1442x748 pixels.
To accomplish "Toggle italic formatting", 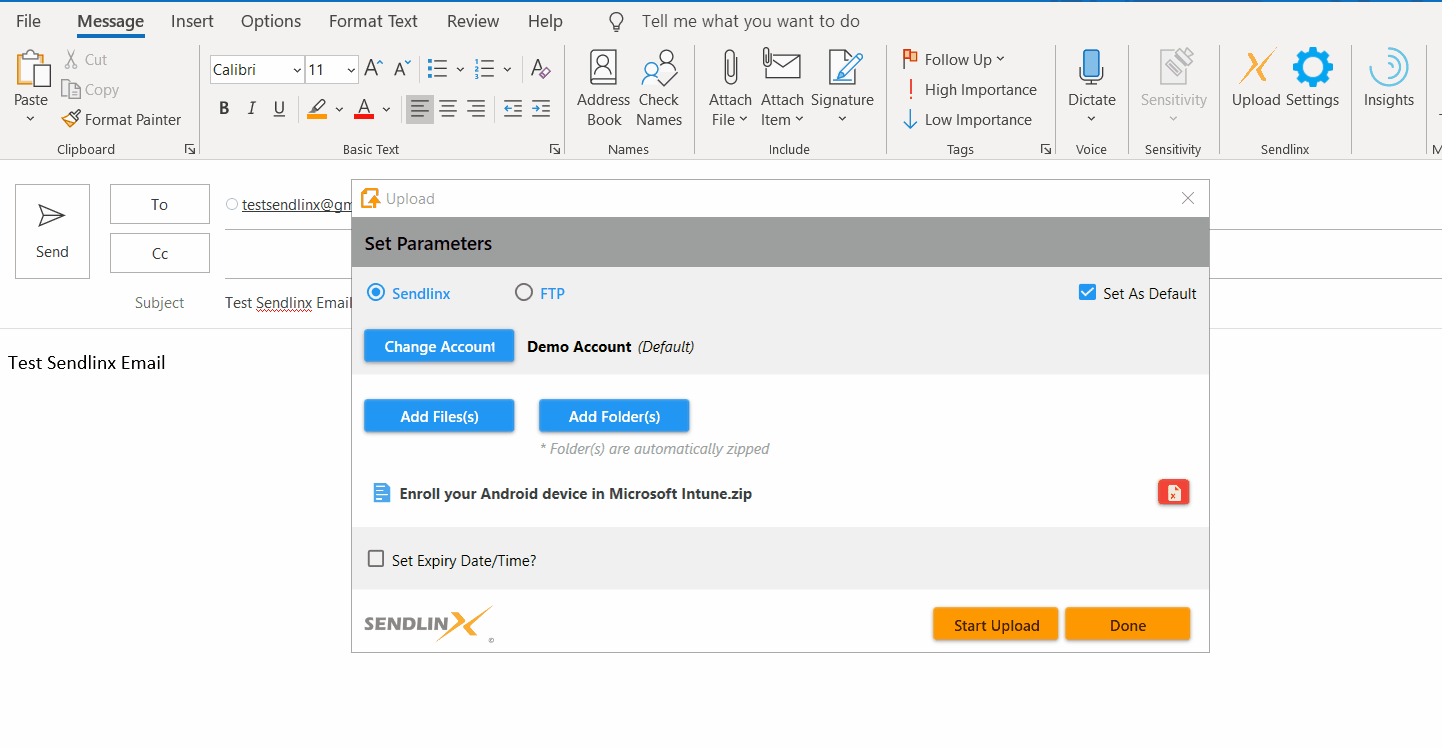I will [251, 108].
